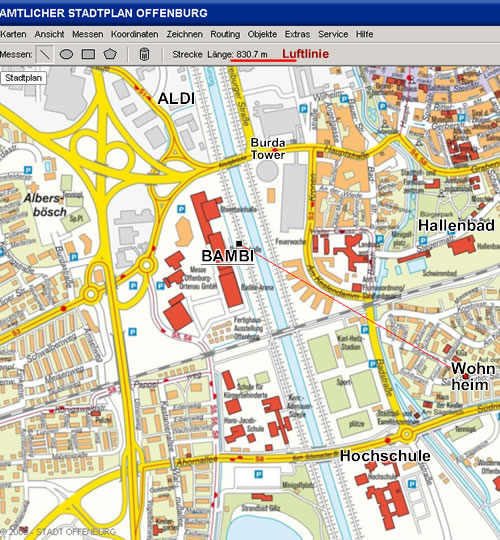Click the parking icon near Hochschule buildings

(412, 484)
